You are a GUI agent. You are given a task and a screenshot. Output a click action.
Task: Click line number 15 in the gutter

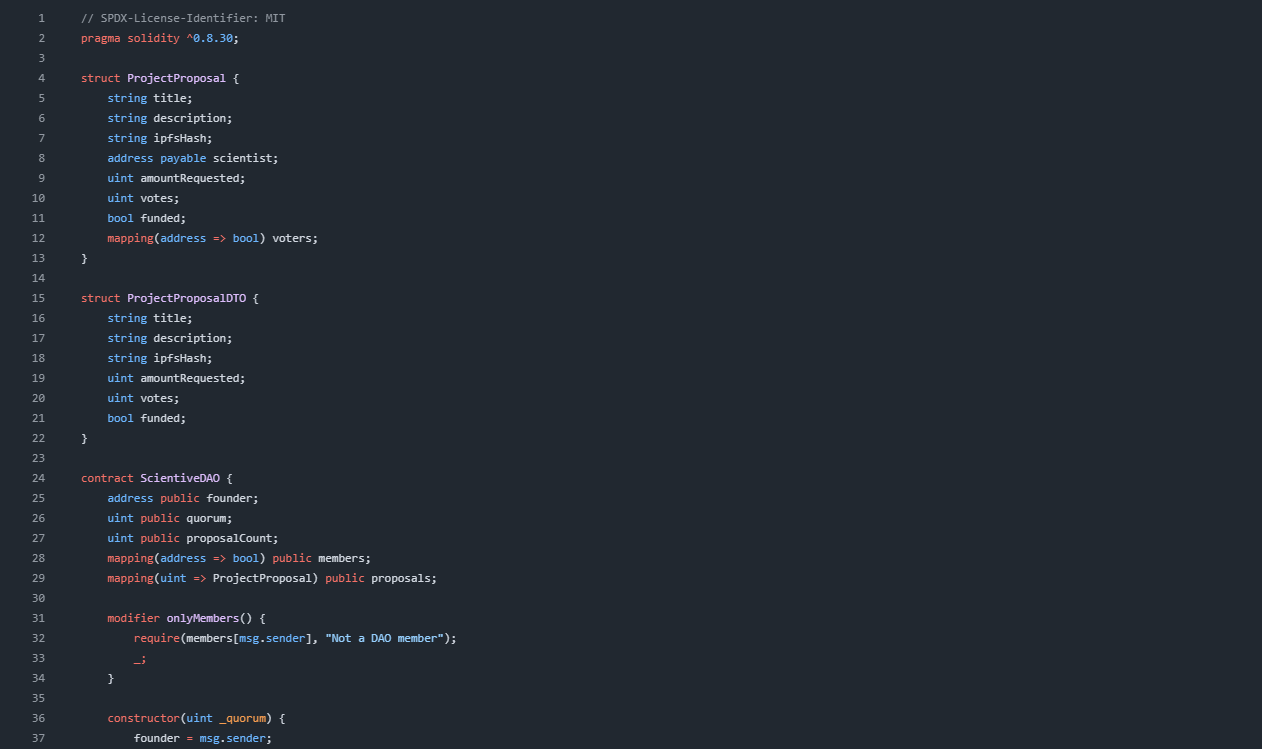pyautogui.click(x=38, y=298)
